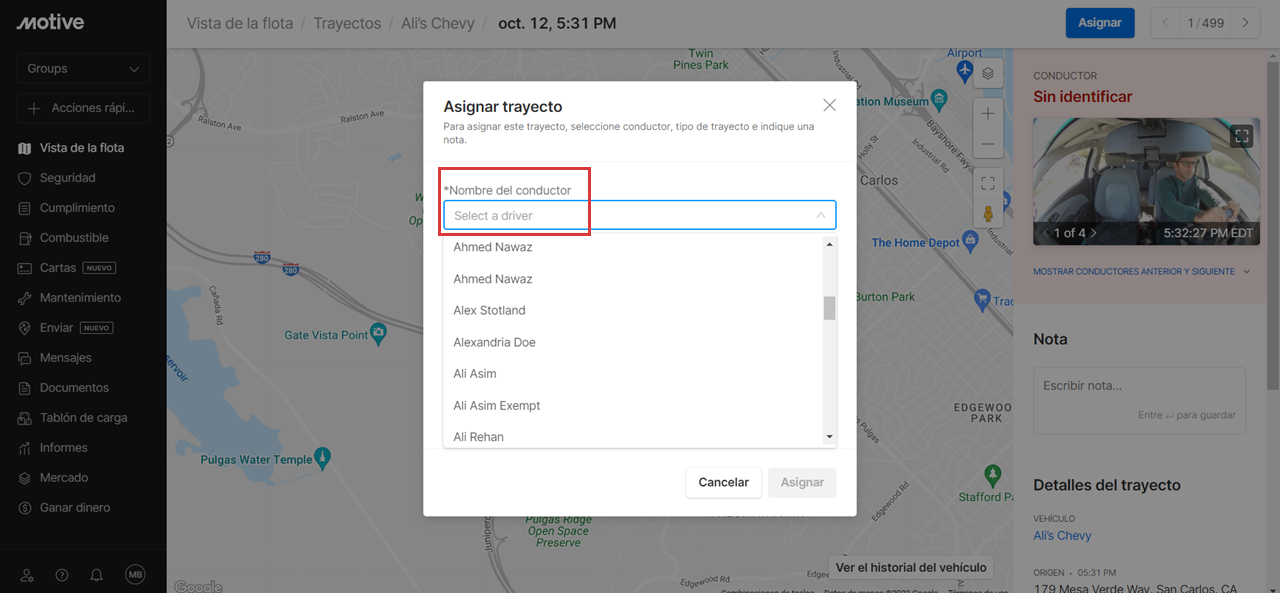Viewport: 1280px width, 593px height.
Task: Open Vista de la flota sidebar item
Action: [82, 148]
